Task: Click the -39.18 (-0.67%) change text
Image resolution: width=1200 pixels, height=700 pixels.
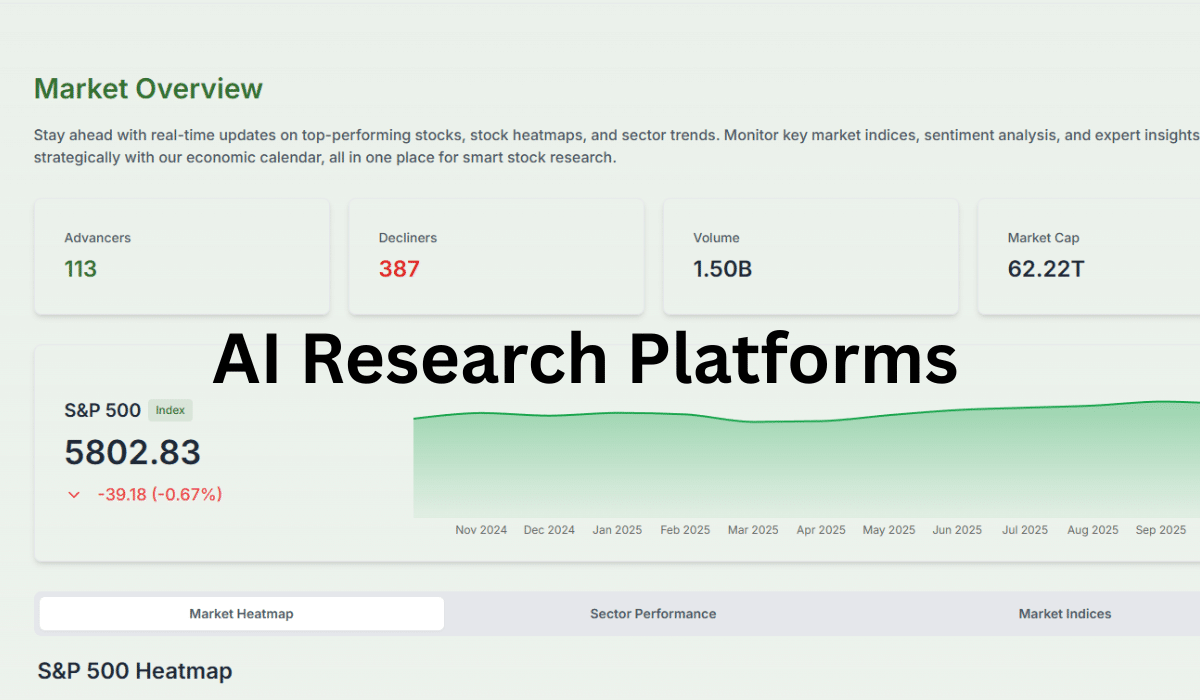Action: [x=160, y=494]
